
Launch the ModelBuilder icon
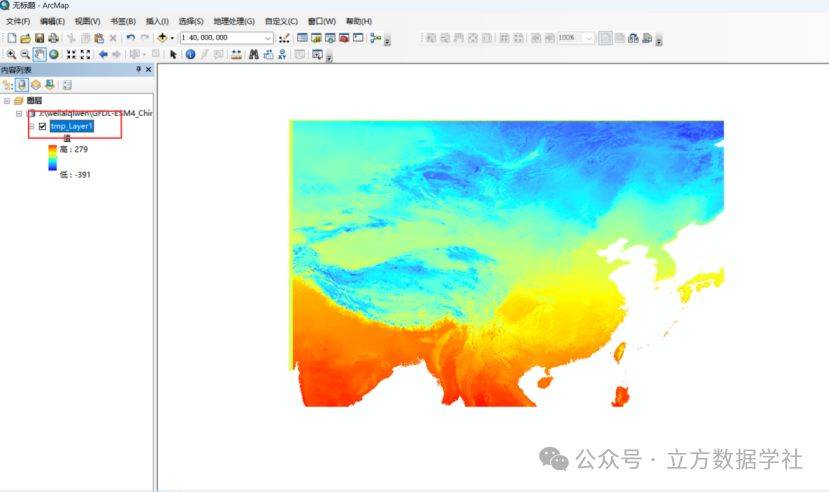coord(375,38)
